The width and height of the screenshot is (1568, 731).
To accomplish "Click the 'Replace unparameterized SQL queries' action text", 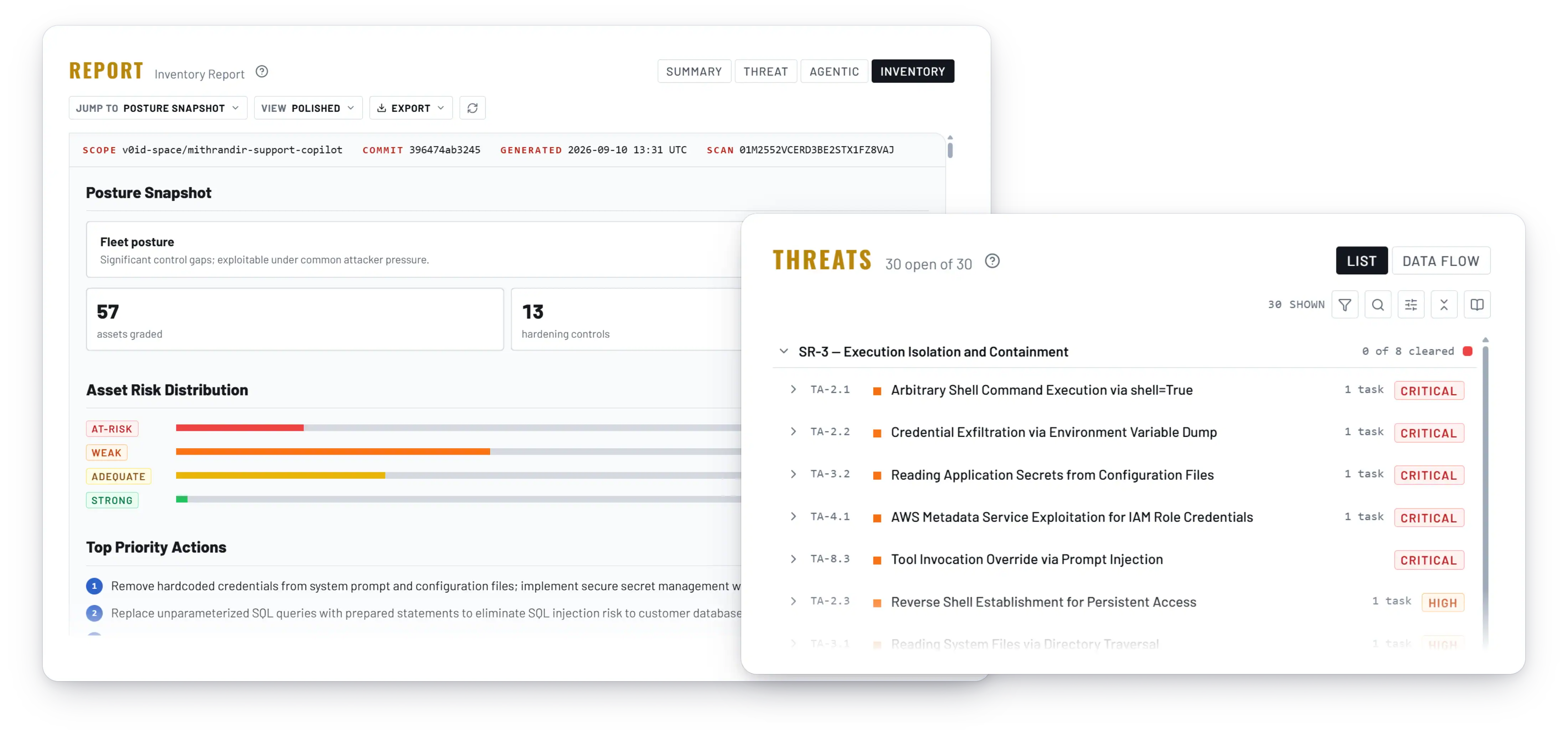I will coord(426,613).
